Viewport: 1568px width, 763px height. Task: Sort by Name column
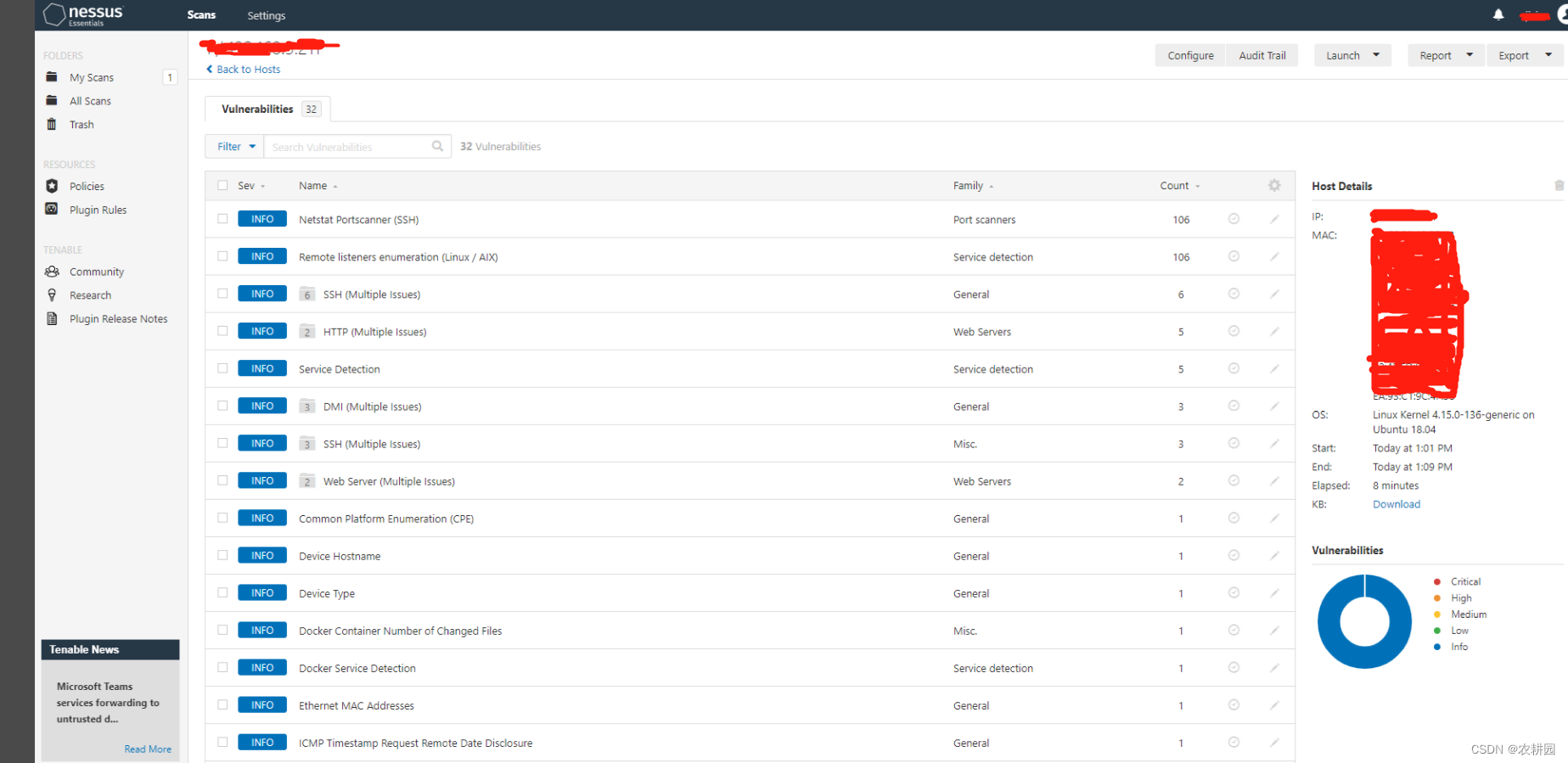pos(318,186)
